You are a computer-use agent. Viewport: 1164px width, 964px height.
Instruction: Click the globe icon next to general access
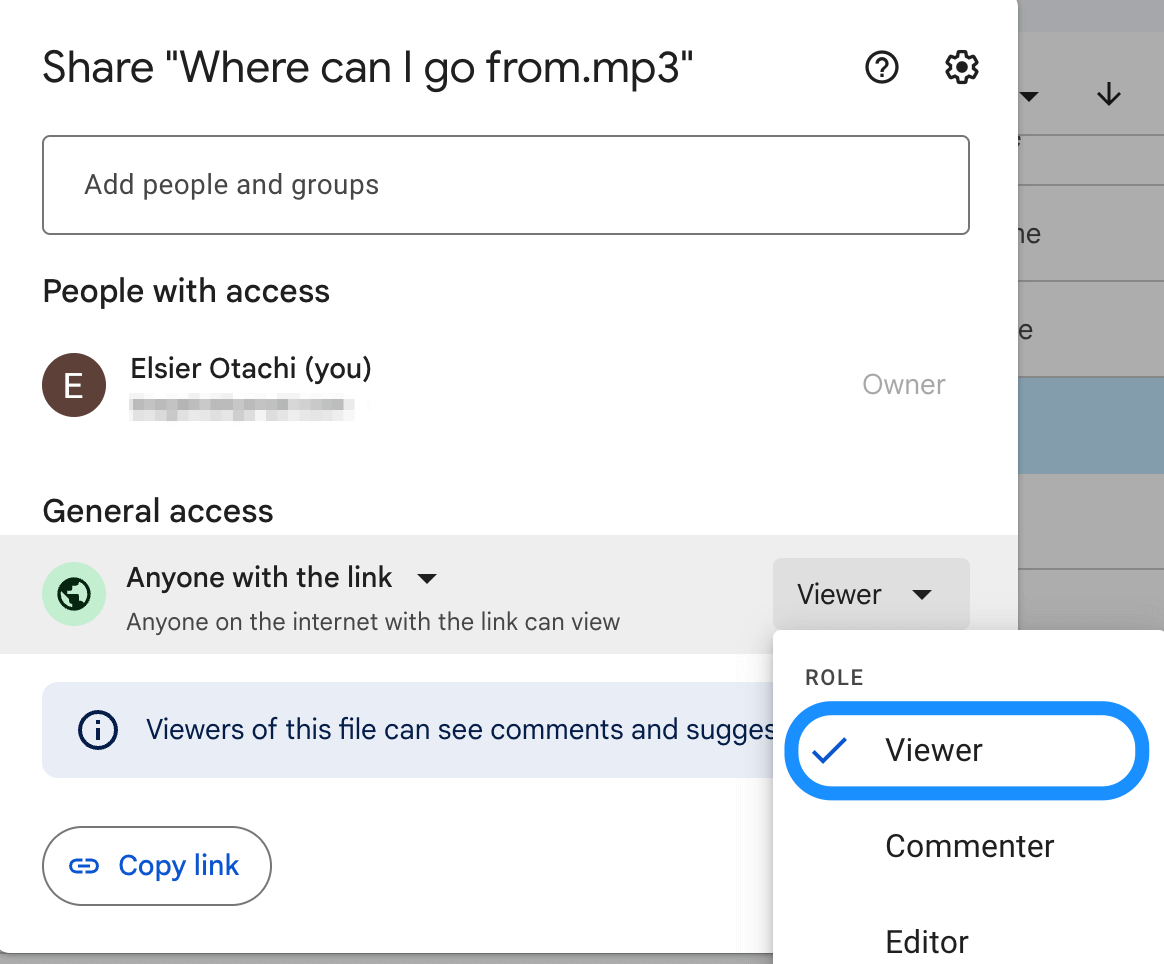click(74, 594)
